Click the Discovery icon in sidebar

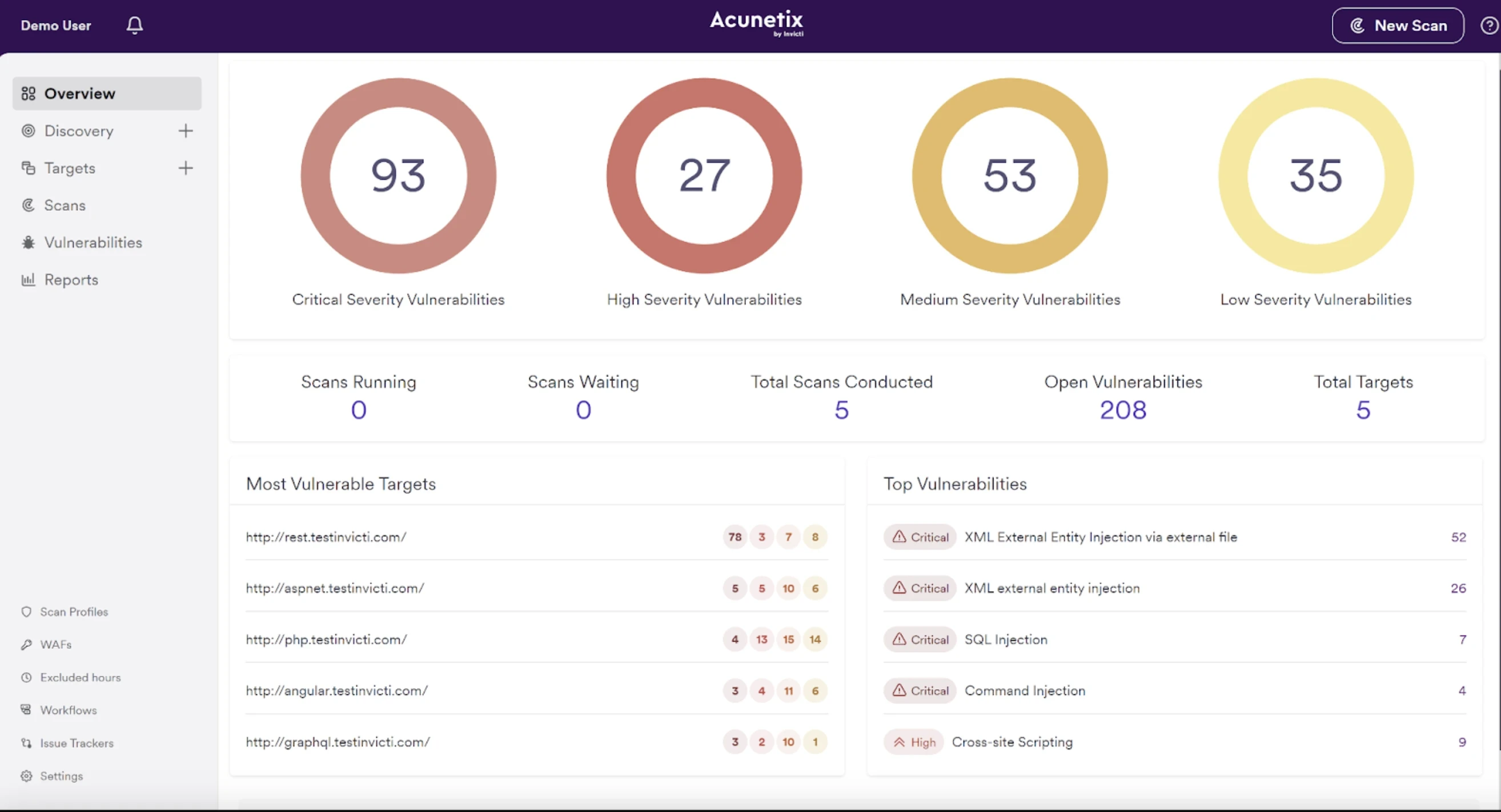pos(28,131)
